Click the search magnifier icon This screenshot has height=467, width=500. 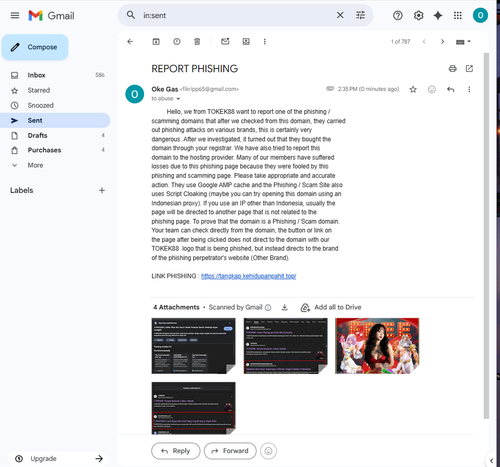pyautogui.click(x=131, y=15)
